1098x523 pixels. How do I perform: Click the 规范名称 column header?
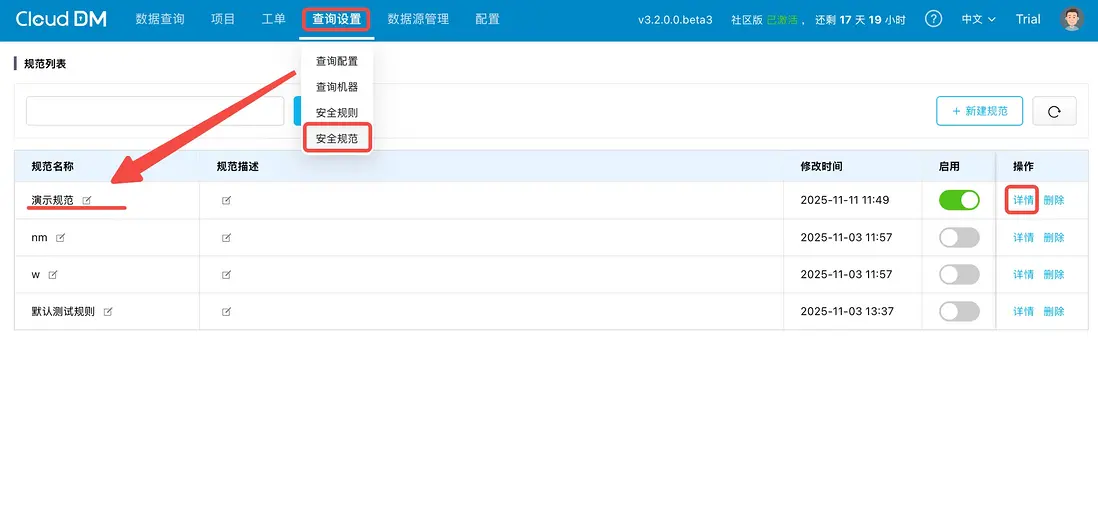53,167
